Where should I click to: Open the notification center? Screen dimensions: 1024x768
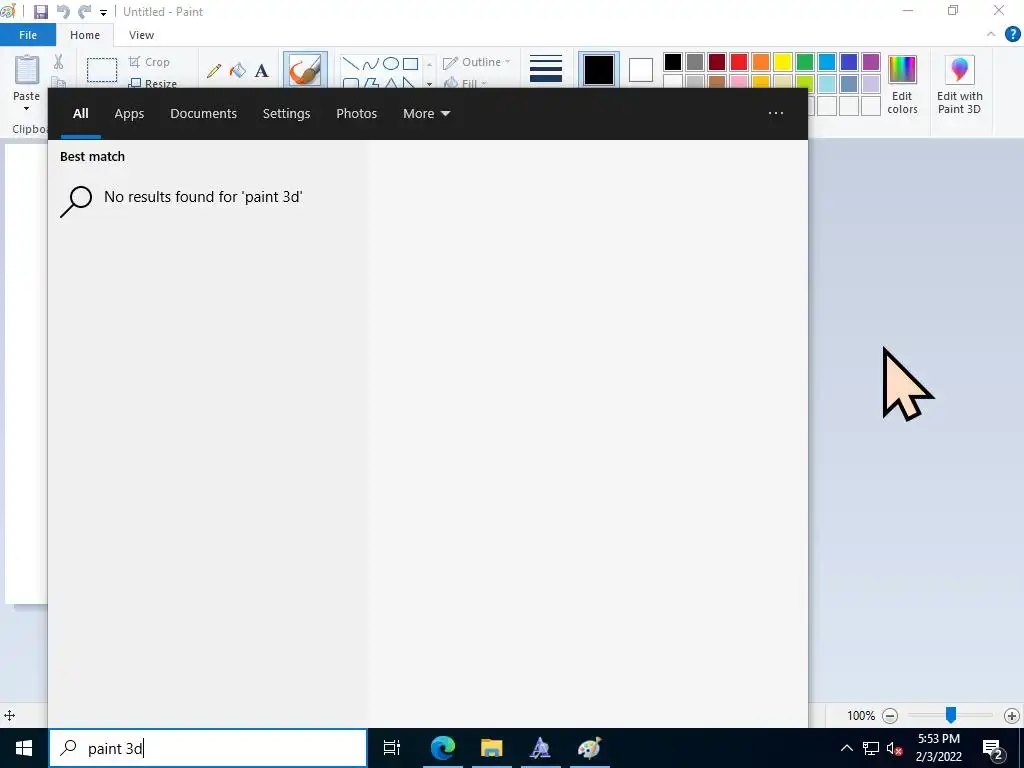(993, 748)
